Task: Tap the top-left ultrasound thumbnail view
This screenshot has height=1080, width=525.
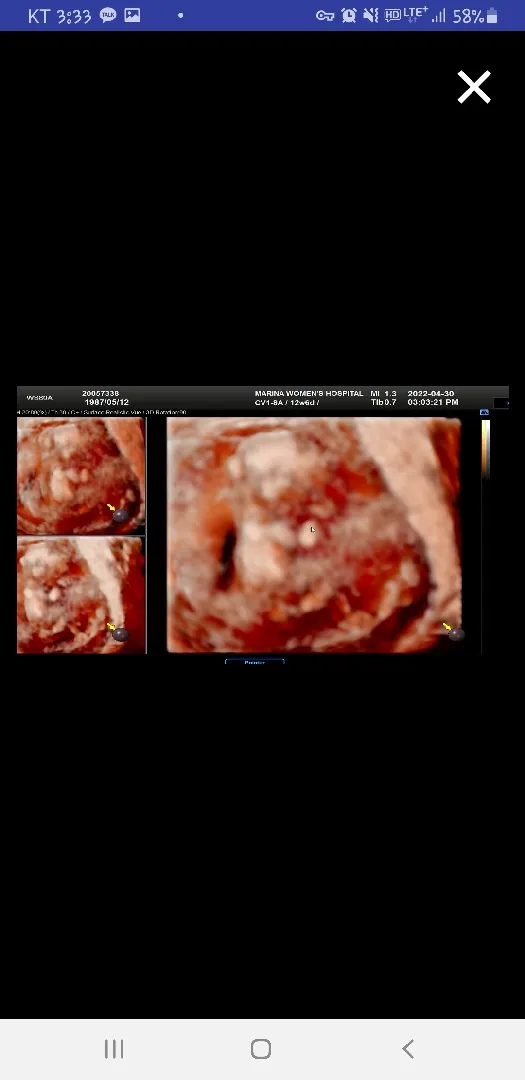Action: tap(81, 475)
